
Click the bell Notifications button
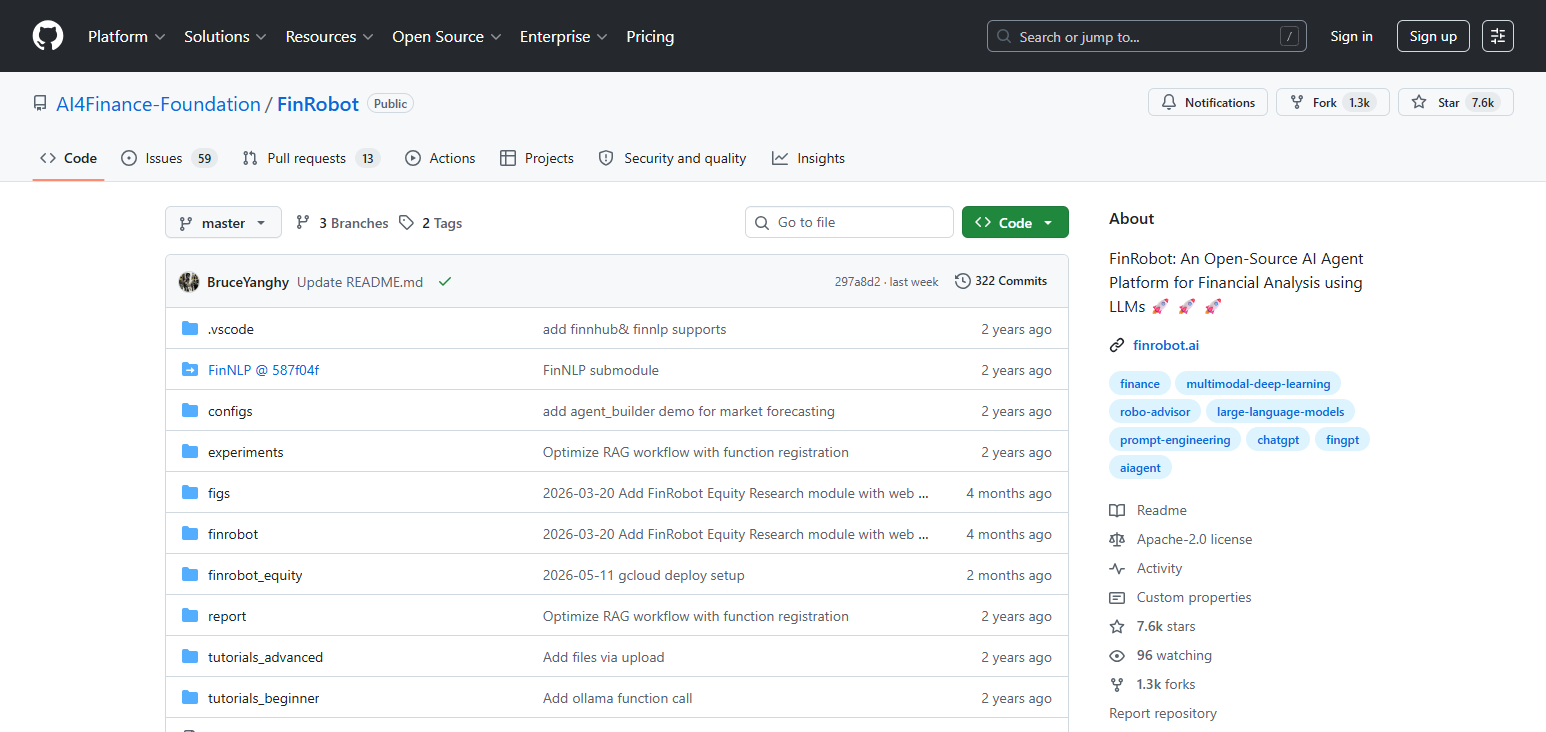click(x=1208, y=102)
